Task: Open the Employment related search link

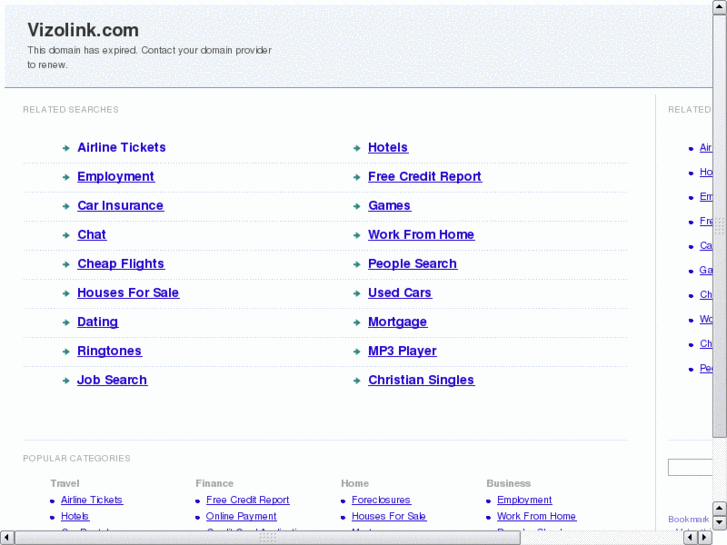Action: 116,177
